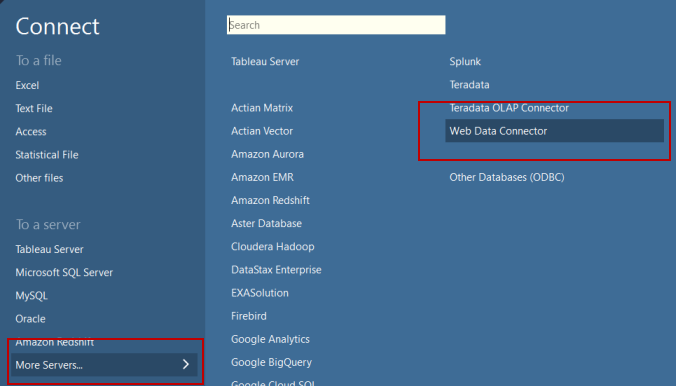676x386 pixels.
Task: Select Cloudera Hadoop connector
Action: point(272,247)
